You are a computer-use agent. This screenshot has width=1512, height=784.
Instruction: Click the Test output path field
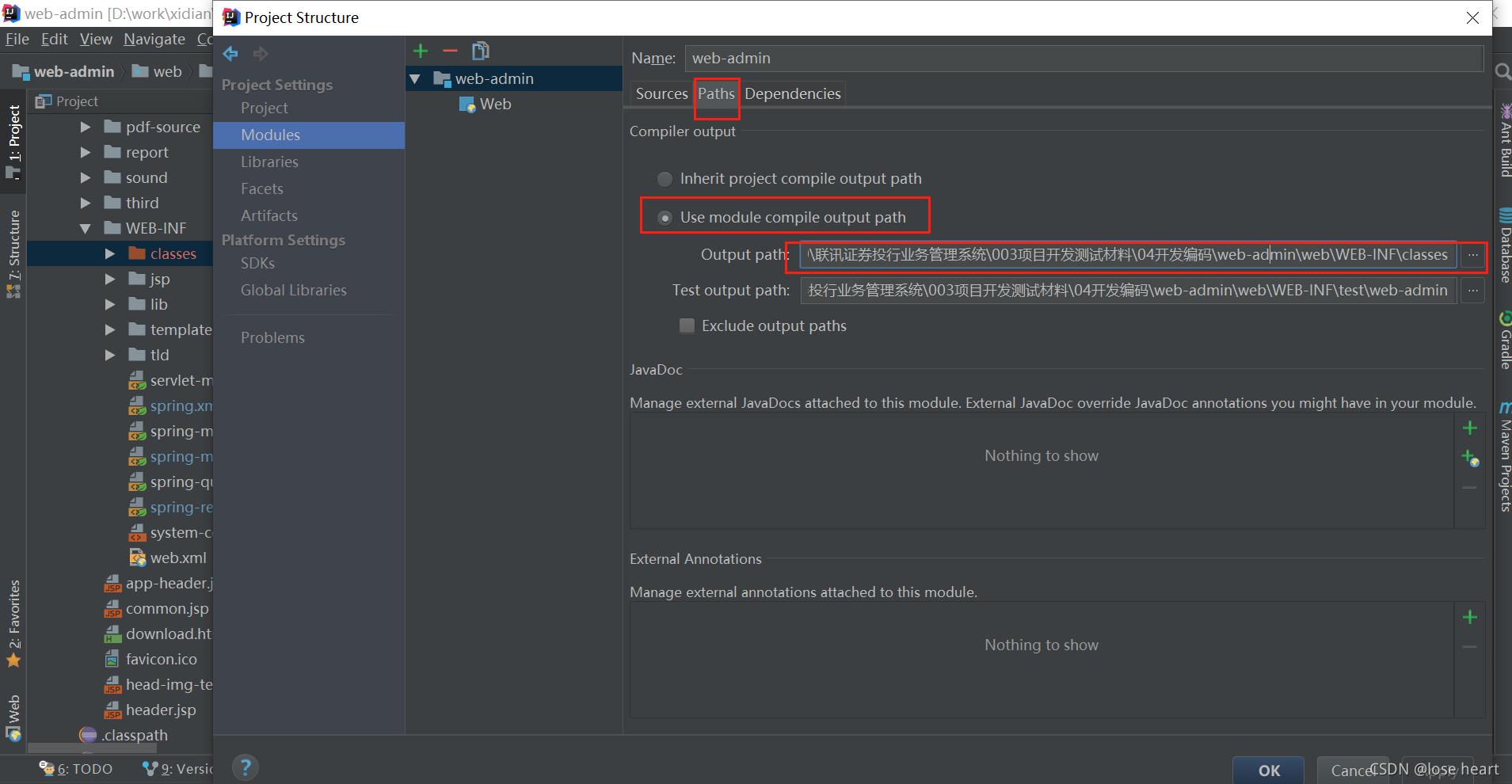[1129, 291]
